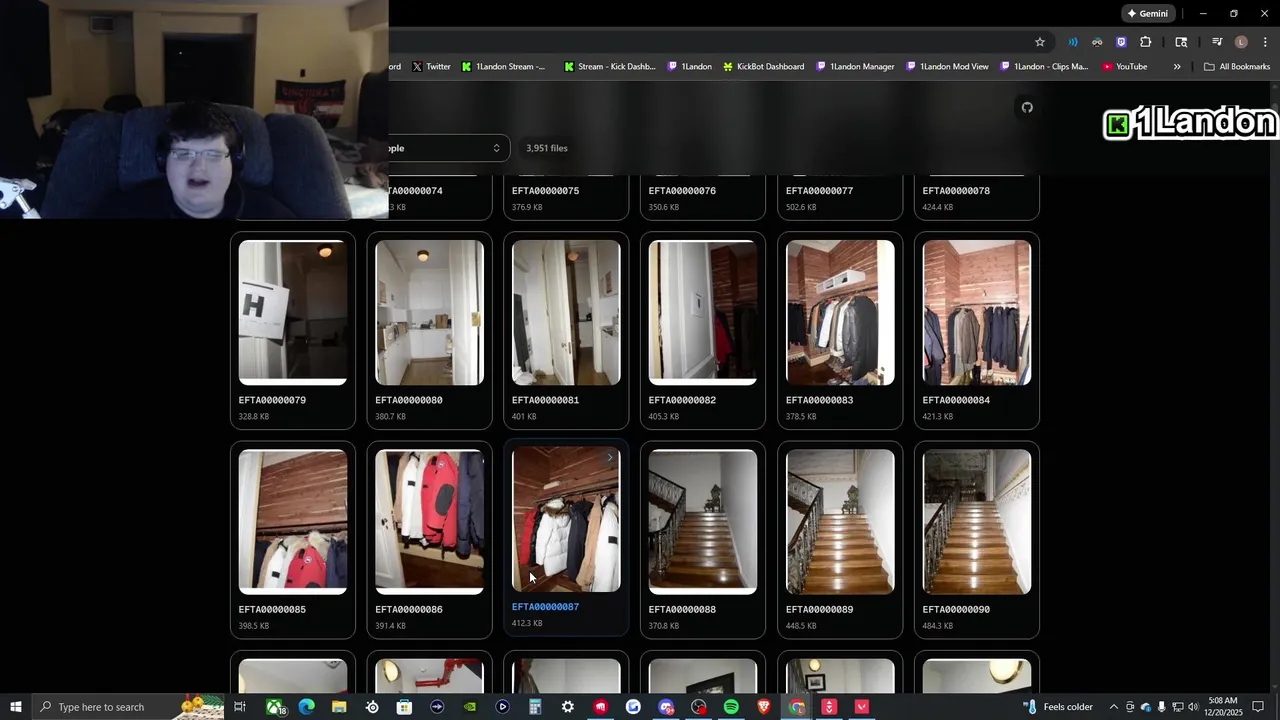The image size is (1280, 720).
Task: Ask Gemini from the title bar
Action: pos(1147,14)
